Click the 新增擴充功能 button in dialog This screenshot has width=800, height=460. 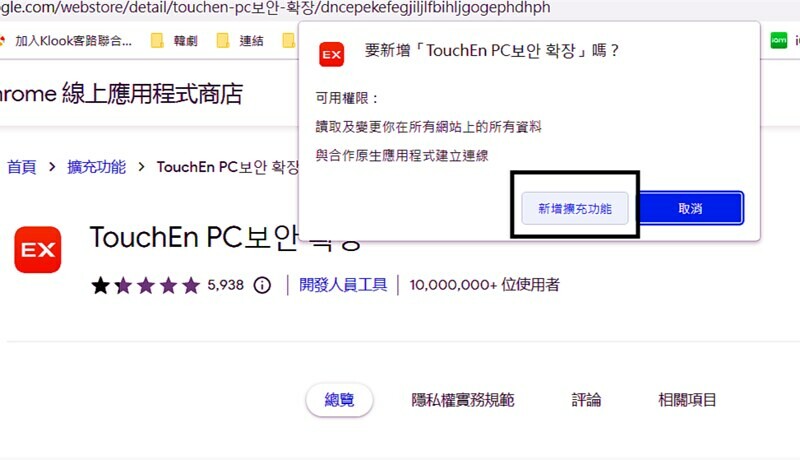(x=575, y=208)
